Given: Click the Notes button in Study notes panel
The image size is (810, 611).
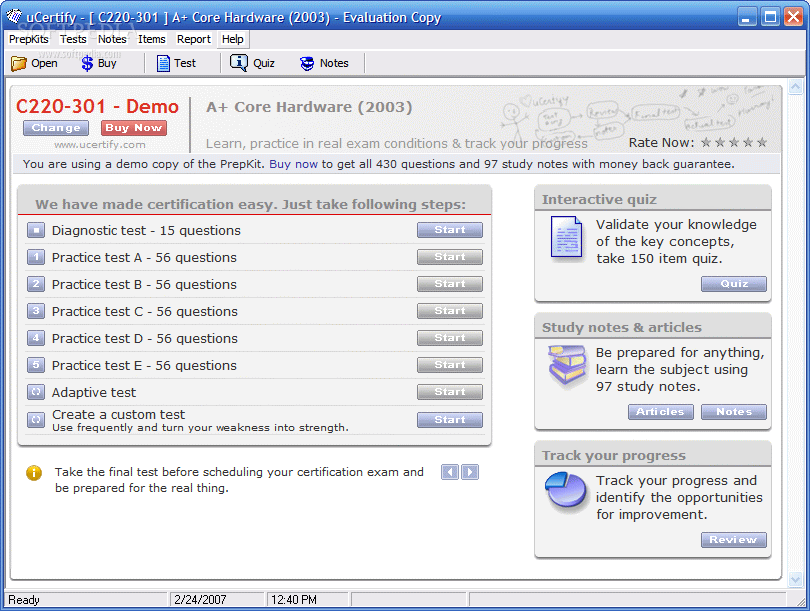Looking at the screenshot, I should pyautogui.click(x=734, y=412).
